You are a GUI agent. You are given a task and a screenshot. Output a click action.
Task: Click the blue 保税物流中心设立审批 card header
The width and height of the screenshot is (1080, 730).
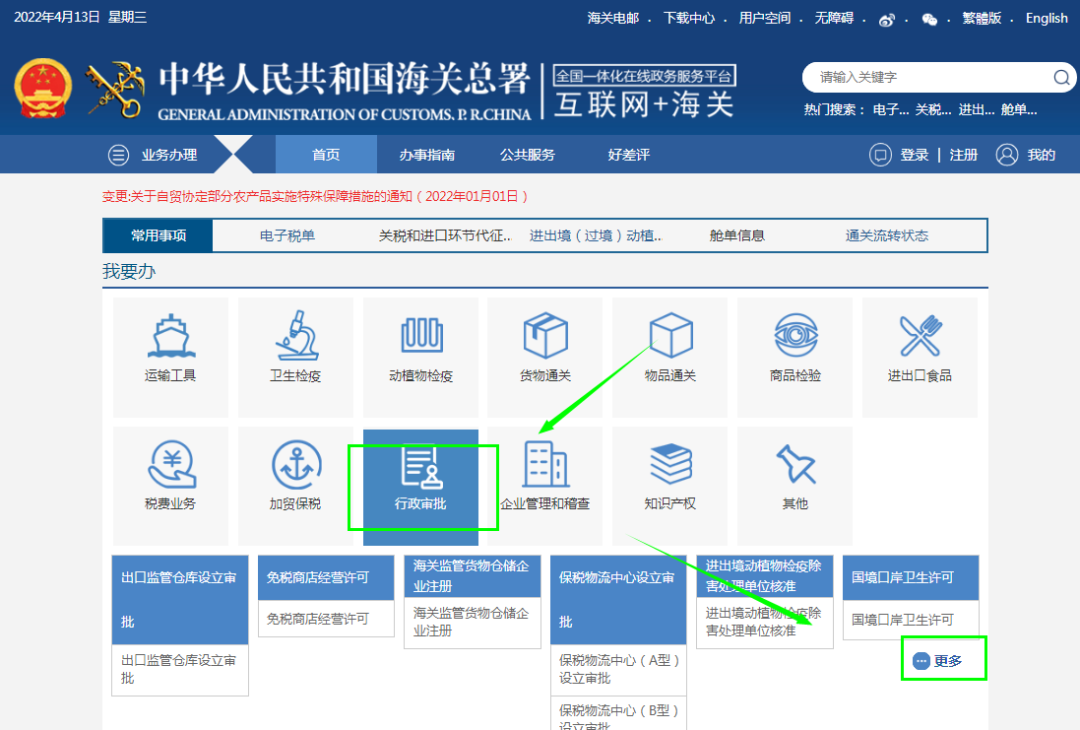[x=619, y=600]
